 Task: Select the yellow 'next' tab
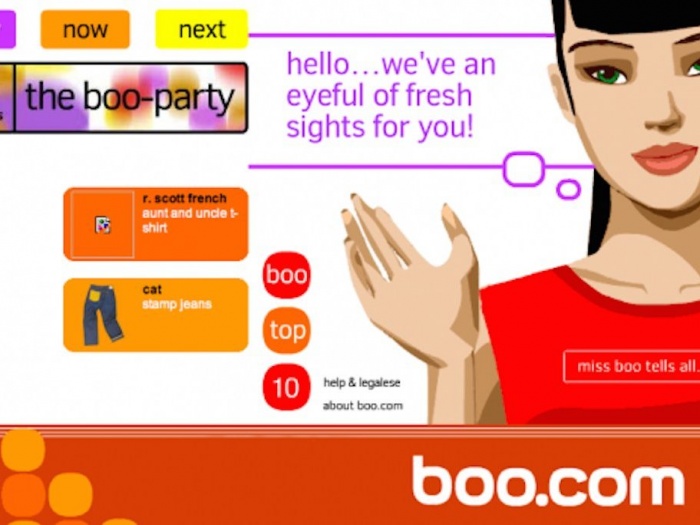click(201, 29)
